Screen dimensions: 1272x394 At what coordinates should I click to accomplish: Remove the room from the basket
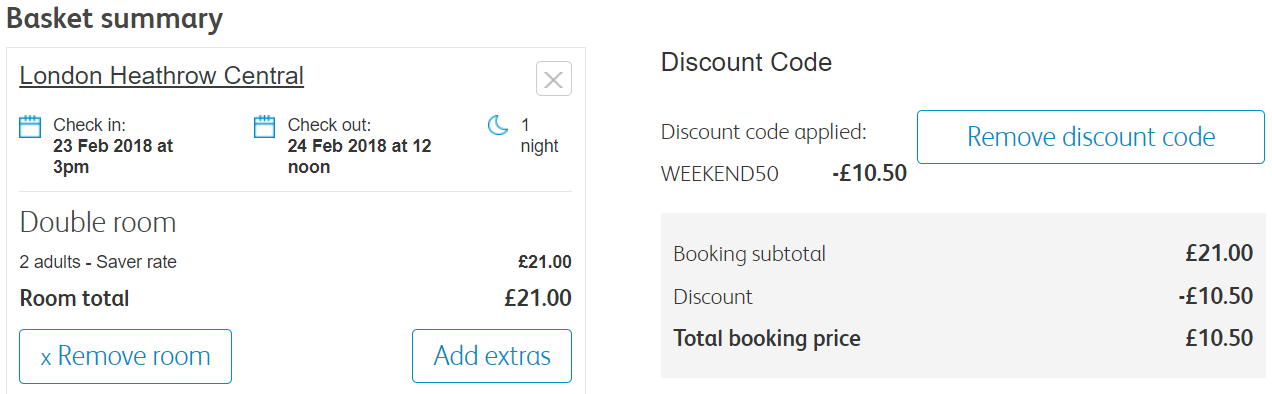[125, 356]
